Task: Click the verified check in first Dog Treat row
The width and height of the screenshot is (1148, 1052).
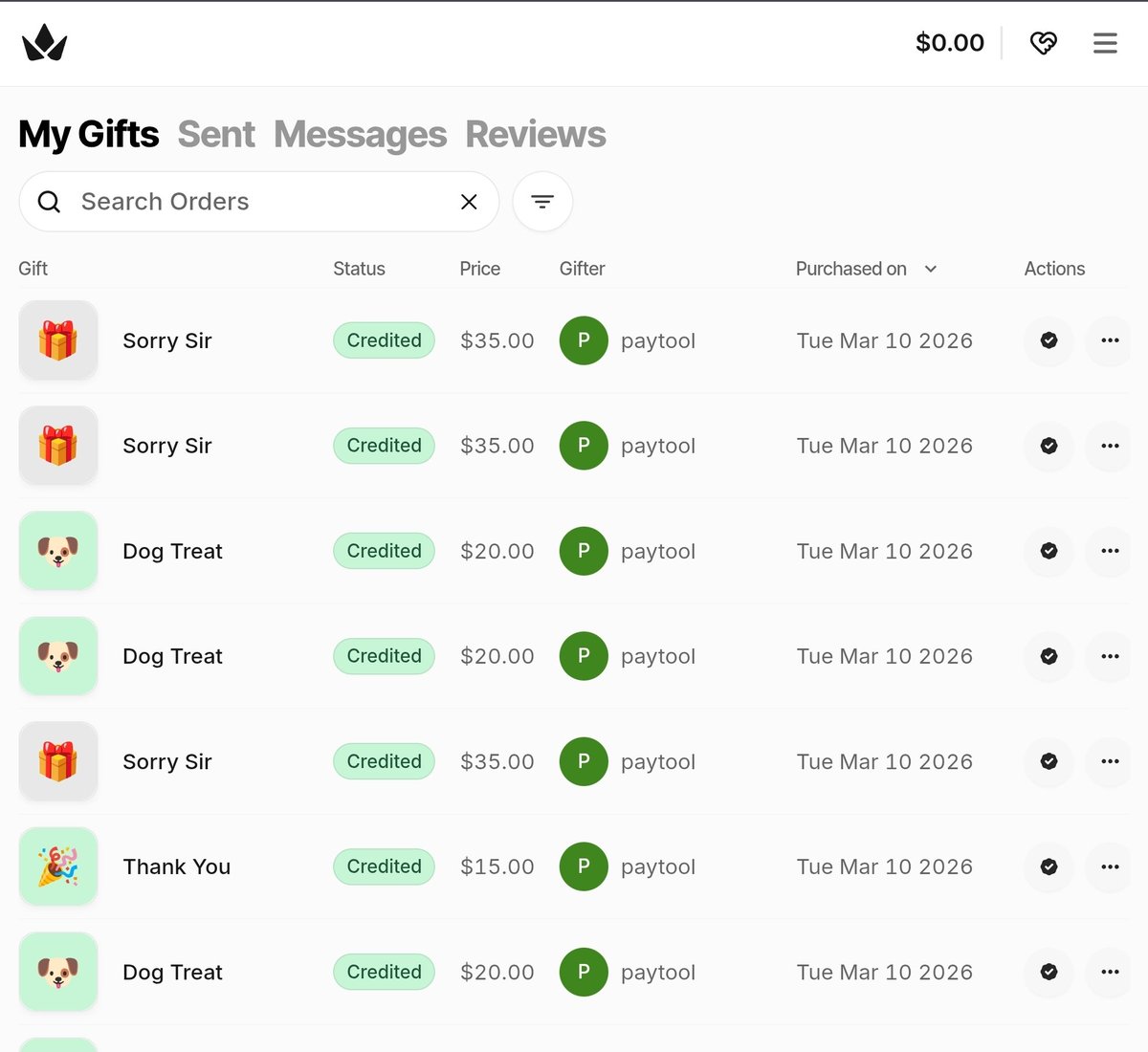Action: pyautogui.click(x=1049, y=551)
